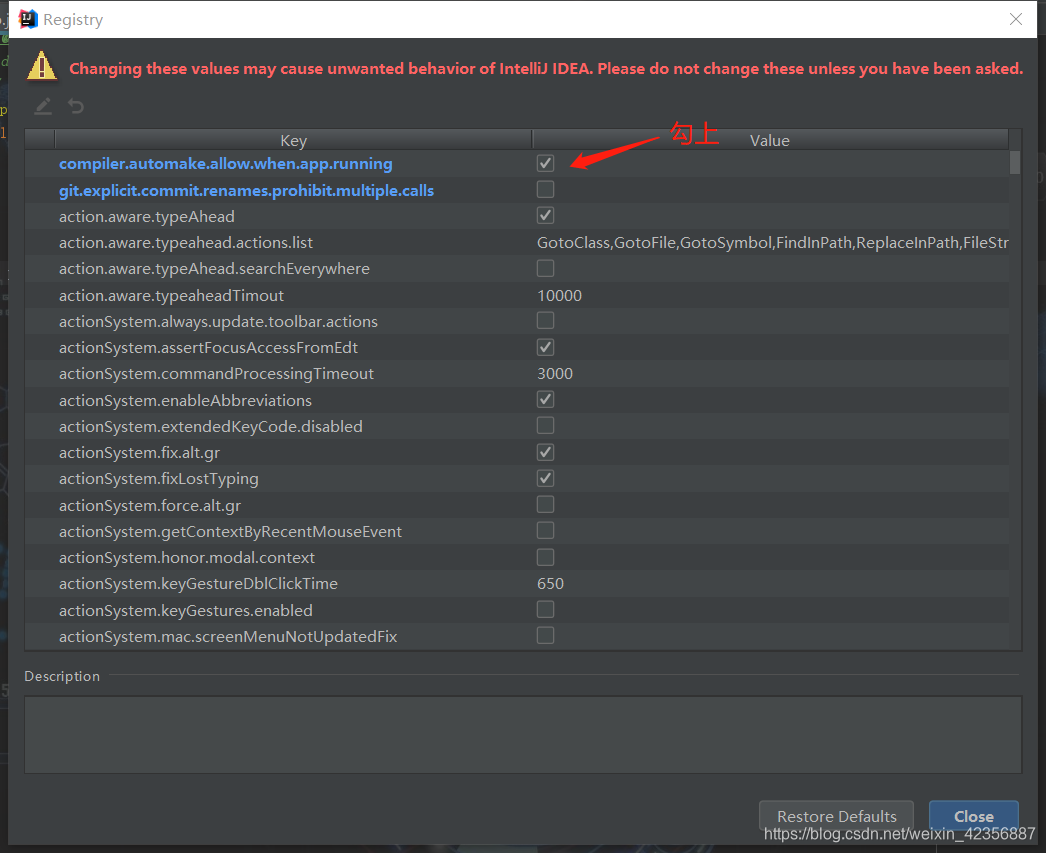
Task: Uncheck actionSystem.fixLostTyping checkbox
Action: click(545, 478)
